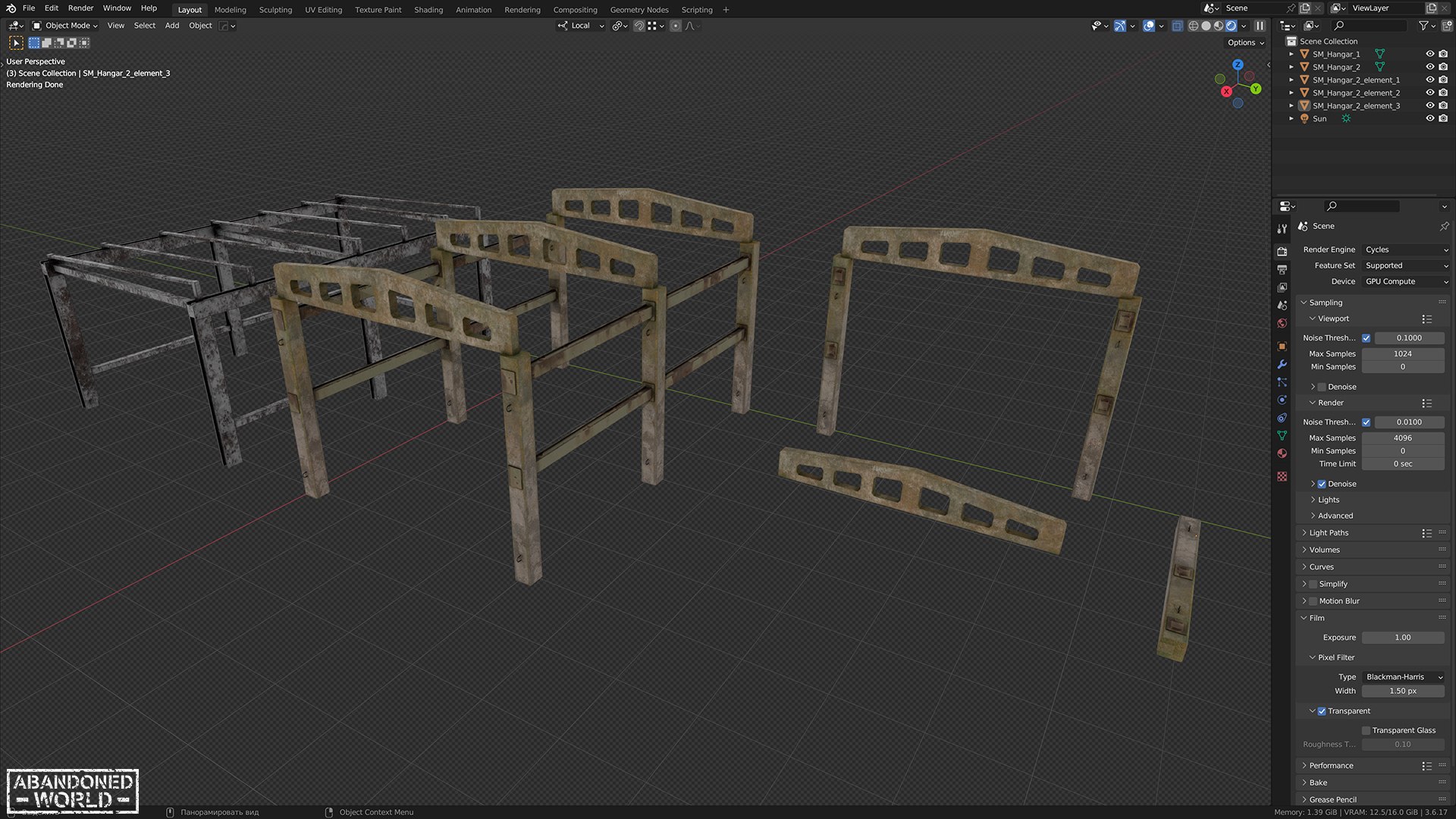1456x819 pixels.
Task: Enable Motion Blur checkbox
Action: pyautogui.click(x=1313, y=601)
